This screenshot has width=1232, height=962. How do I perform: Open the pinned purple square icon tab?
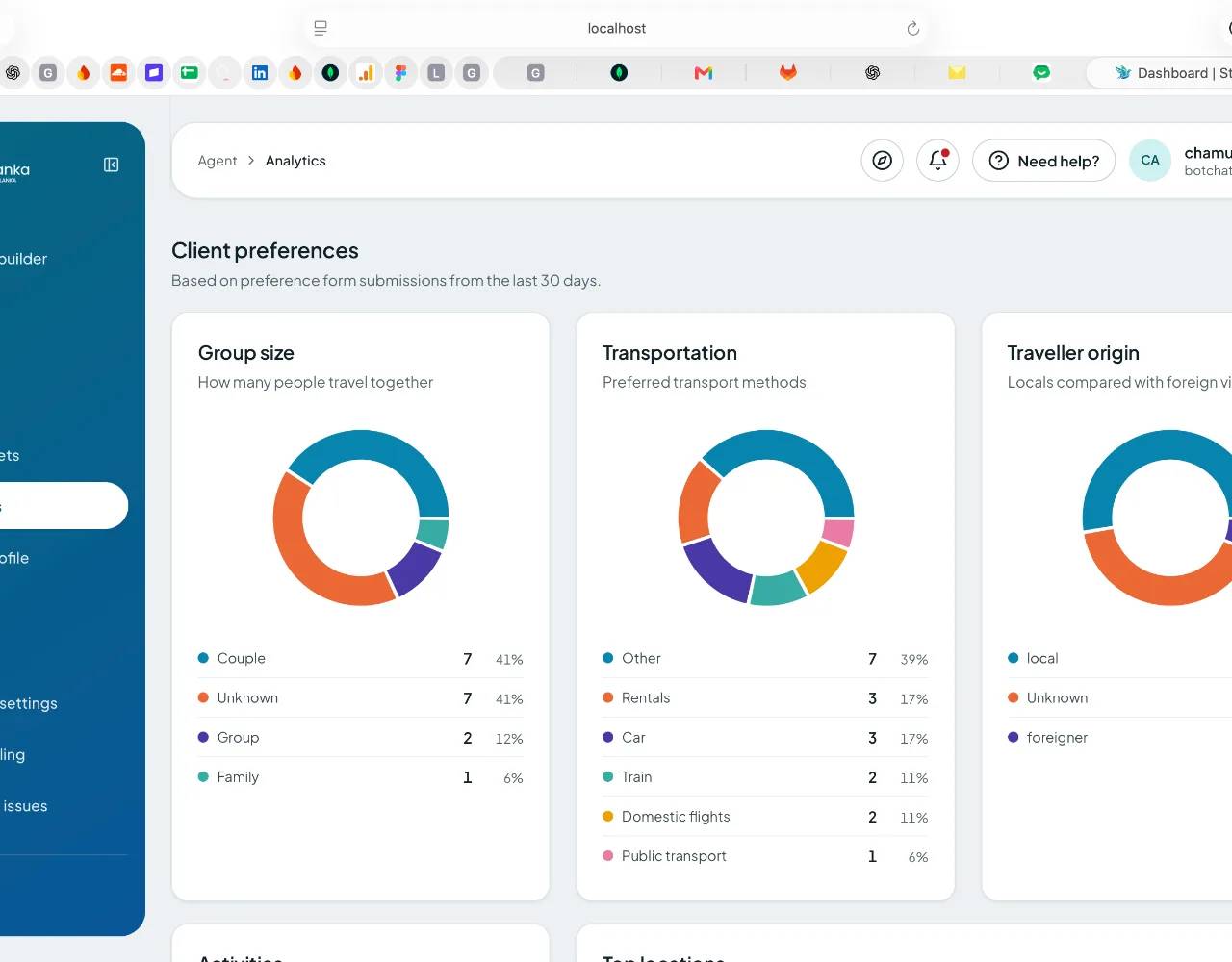pyautogui.click(x=154, y=72)
